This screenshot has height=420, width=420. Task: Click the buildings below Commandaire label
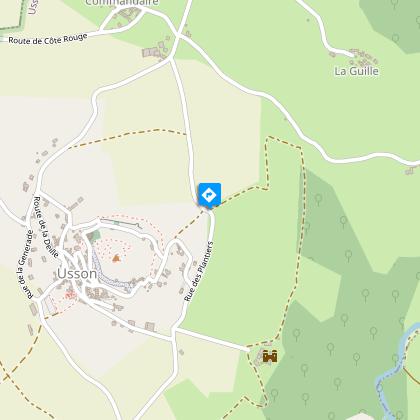coord(126,14)
